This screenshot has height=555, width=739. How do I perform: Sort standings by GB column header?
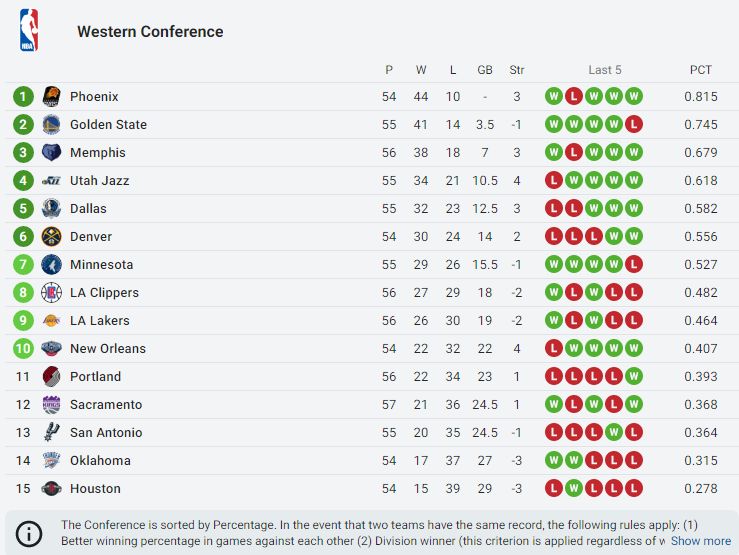coord(485,70)
